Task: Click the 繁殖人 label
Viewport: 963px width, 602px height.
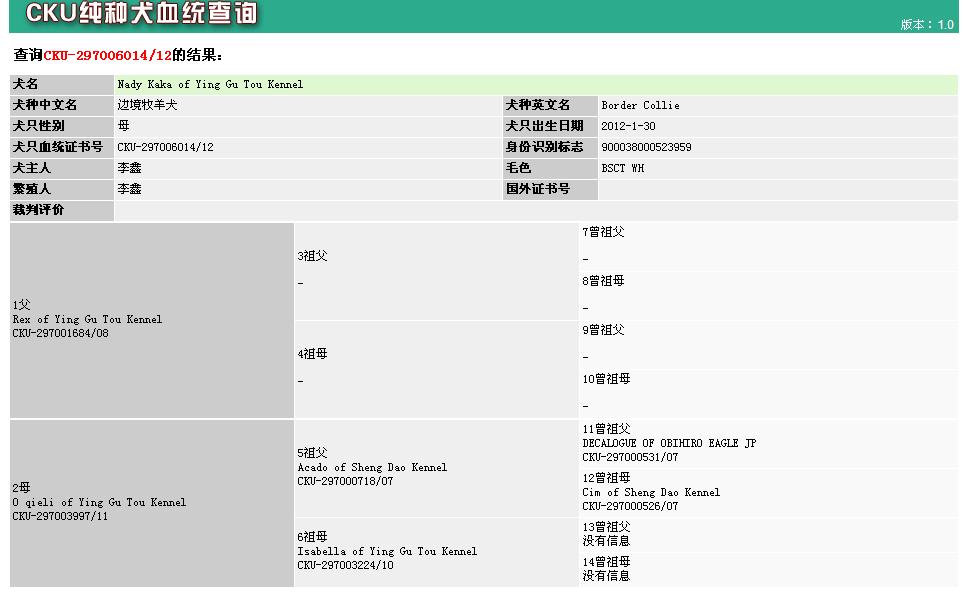Action: pyautogui.click(x=31, y=189)
